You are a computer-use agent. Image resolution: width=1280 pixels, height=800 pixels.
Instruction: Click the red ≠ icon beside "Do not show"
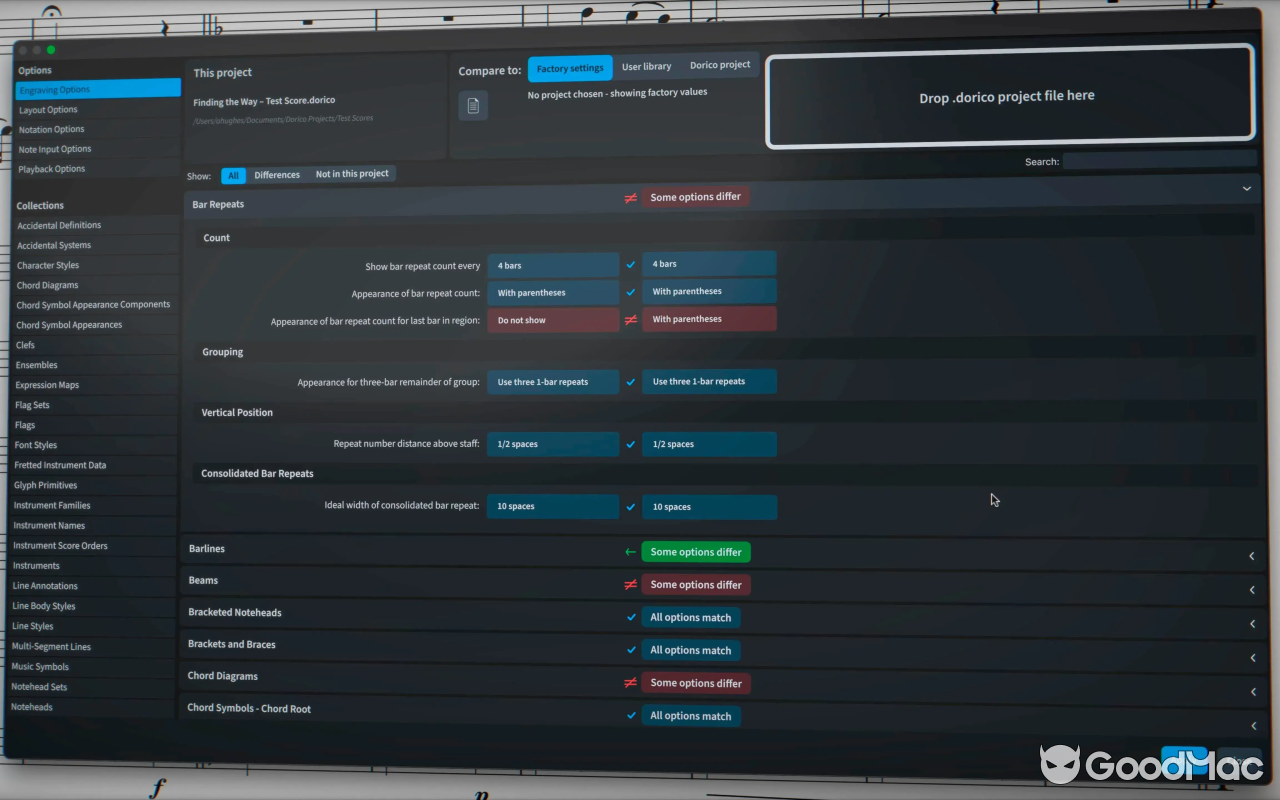[x=630, y=318]
